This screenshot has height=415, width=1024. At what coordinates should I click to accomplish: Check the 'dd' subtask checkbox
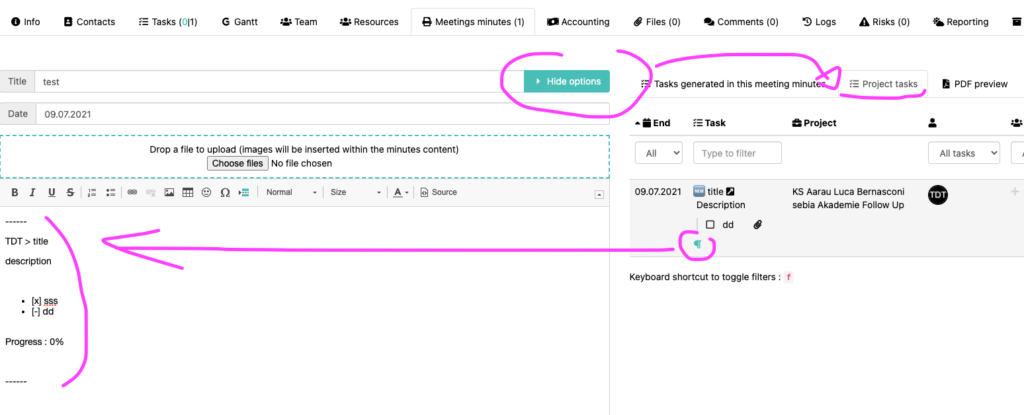(x=710, y=225)
